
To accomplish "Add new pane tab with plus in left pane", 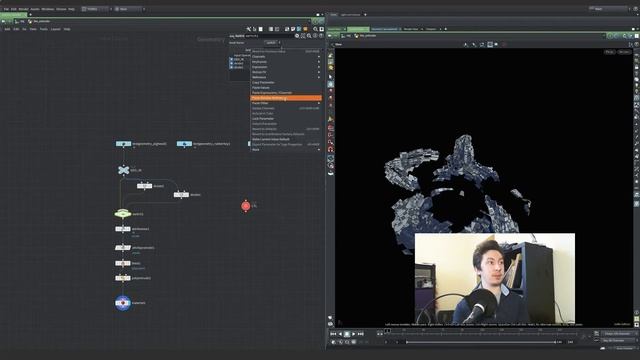I will [x=30, y=15].
